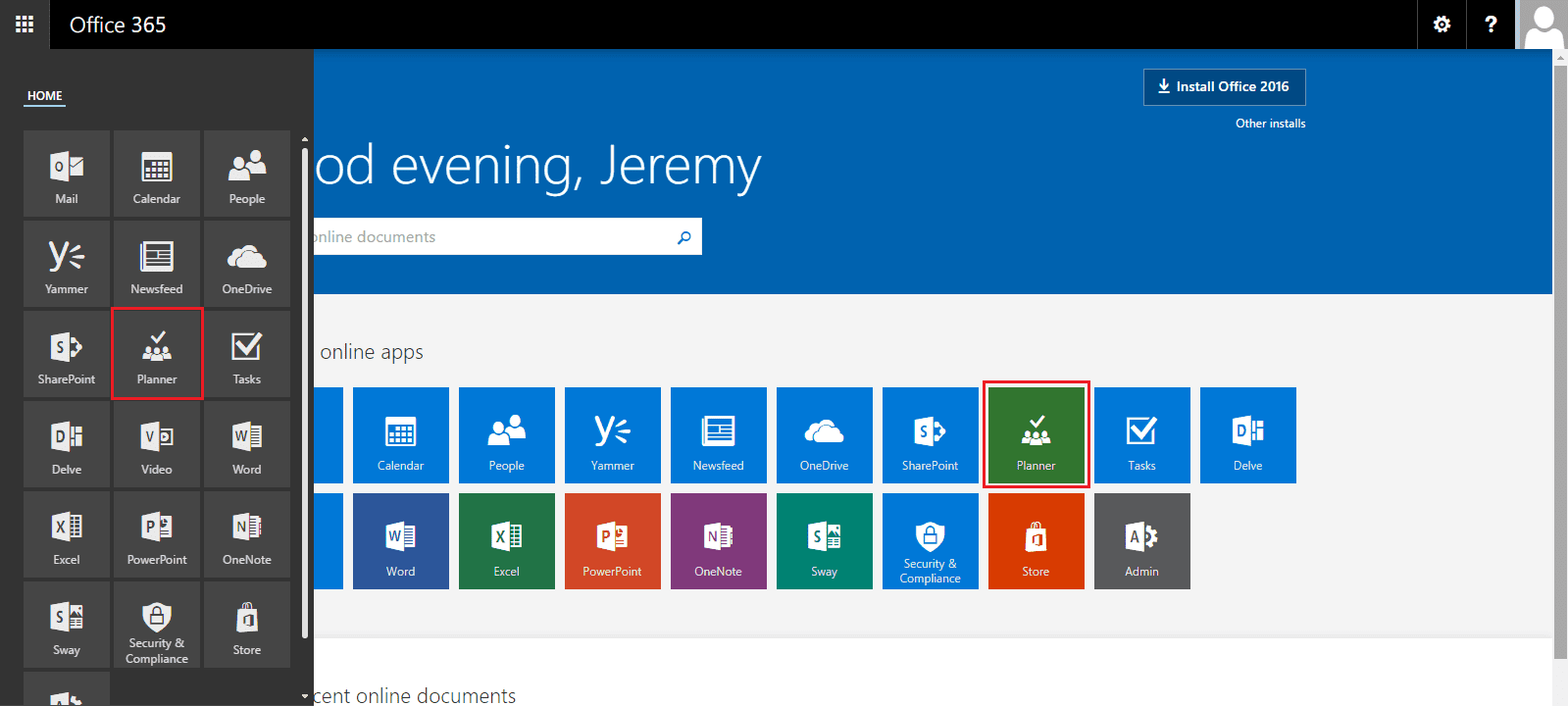Viewport: 1568px width, 706px height.
Task: Open the Delve app tile on home page
Action: [x=1248, y=435]
